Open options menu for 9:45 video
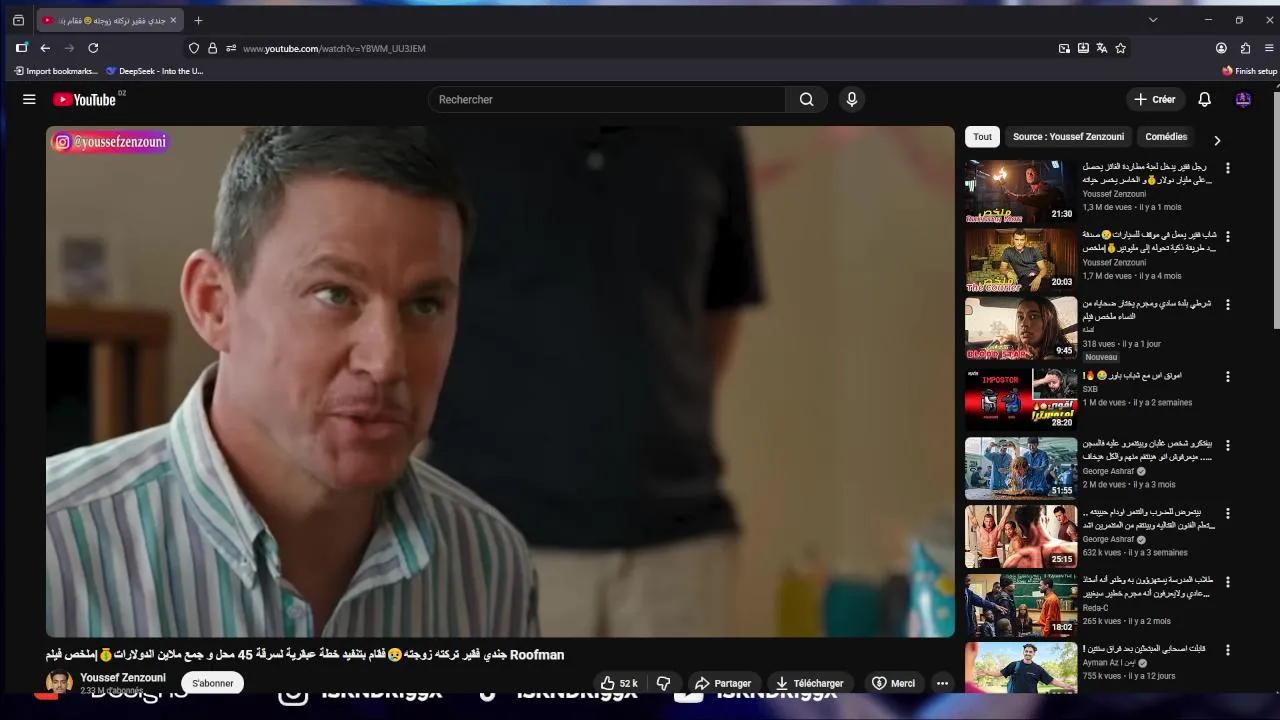The height and width of the screenshot is (720, 1280). 1228,305
